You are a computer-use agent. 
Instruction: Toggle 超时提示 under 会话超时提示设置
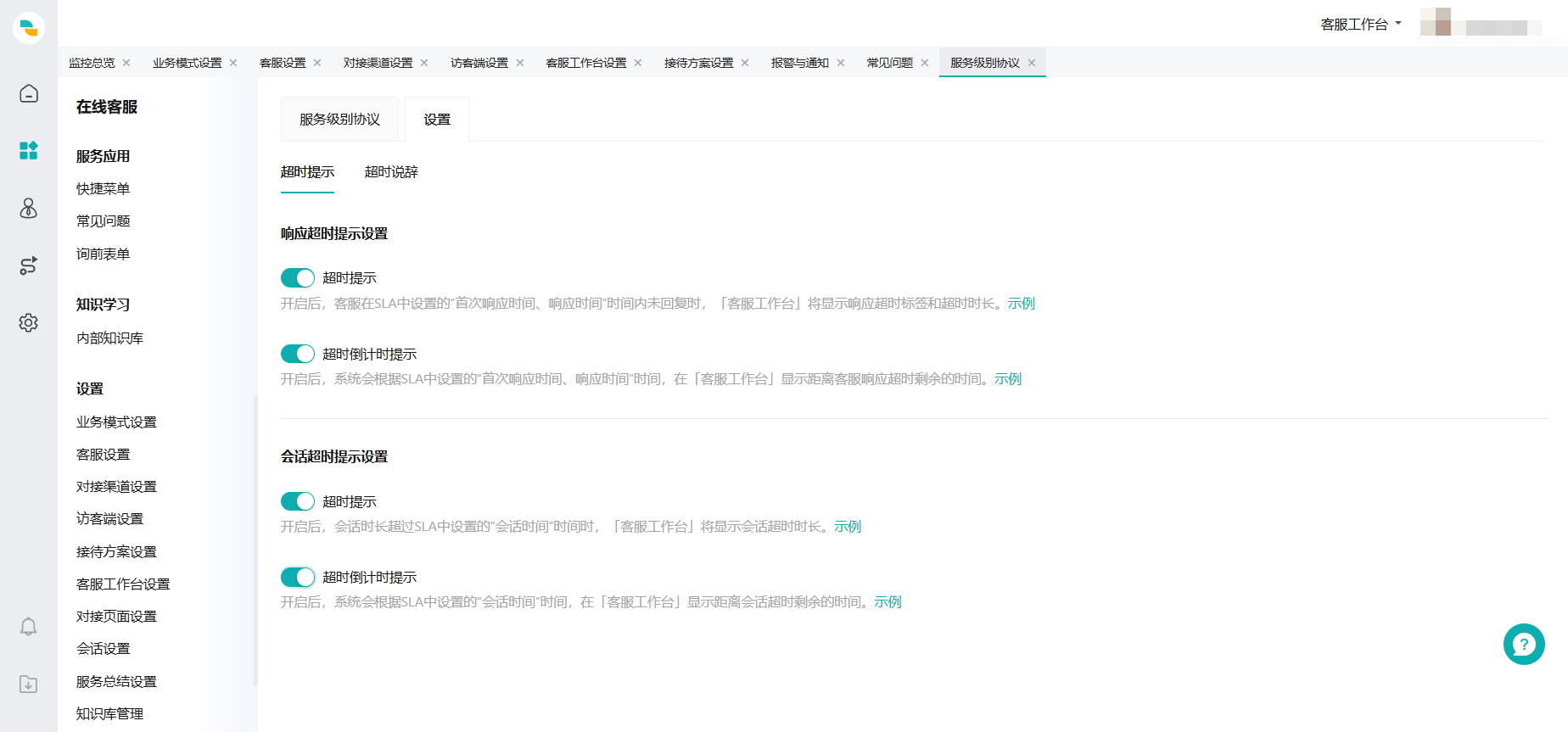(x=298, y=501)
